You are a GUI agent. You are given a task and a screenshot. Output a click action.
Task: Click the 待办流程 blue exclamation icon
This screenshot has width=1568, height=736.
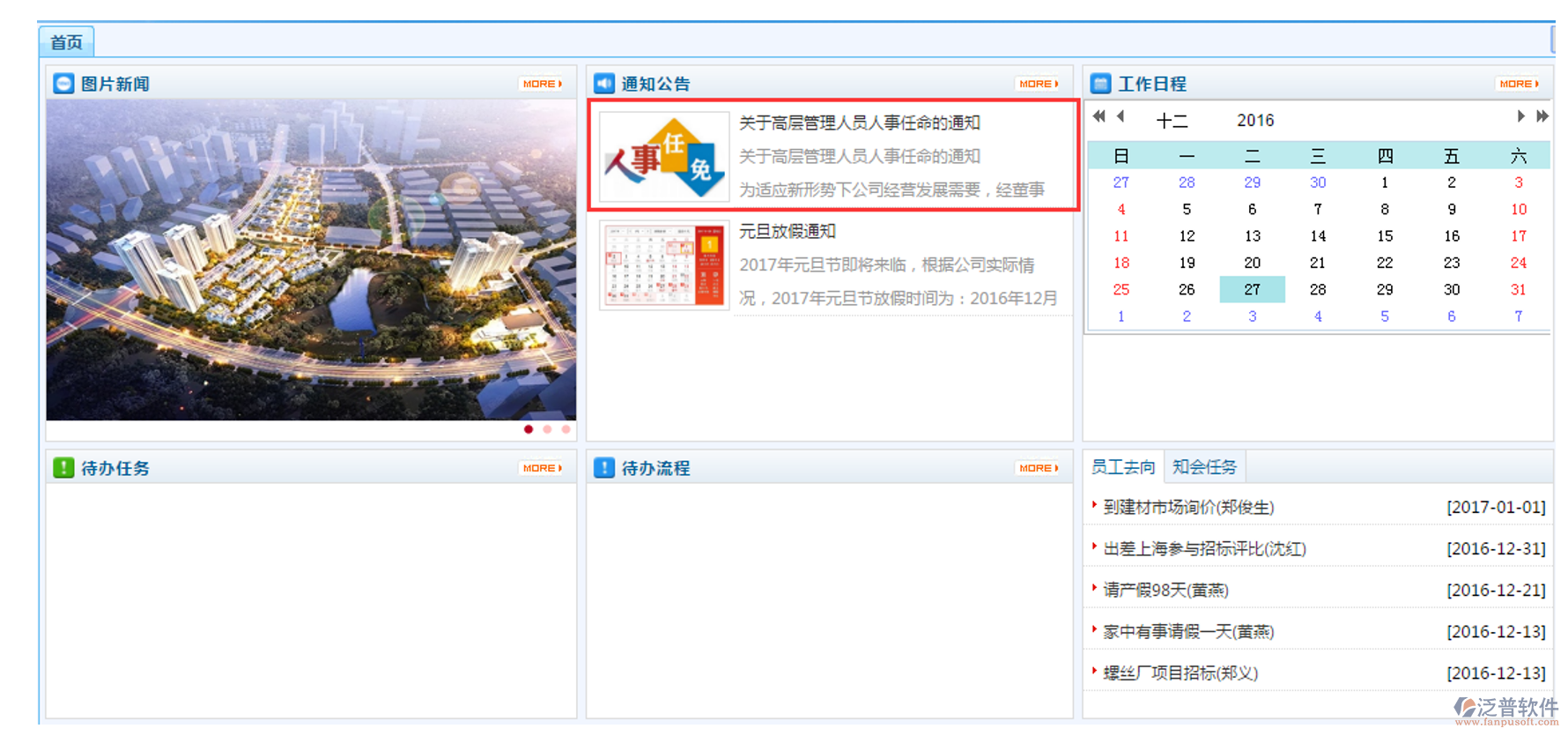click(x=604, y=468)
